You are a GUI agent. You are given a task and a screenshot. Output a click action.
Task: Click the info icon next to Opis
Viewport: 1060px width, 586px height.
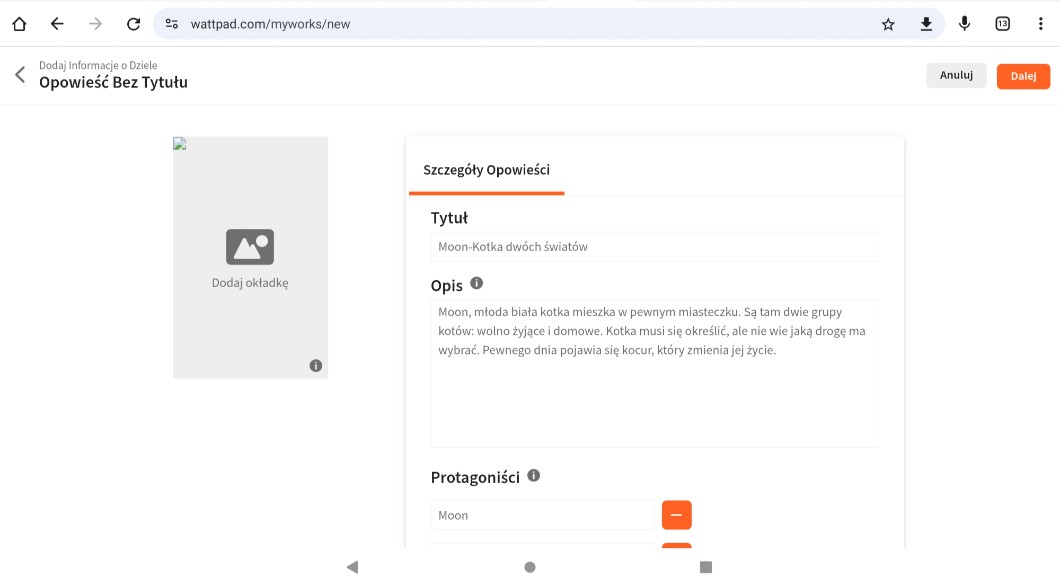click(477, 284)
